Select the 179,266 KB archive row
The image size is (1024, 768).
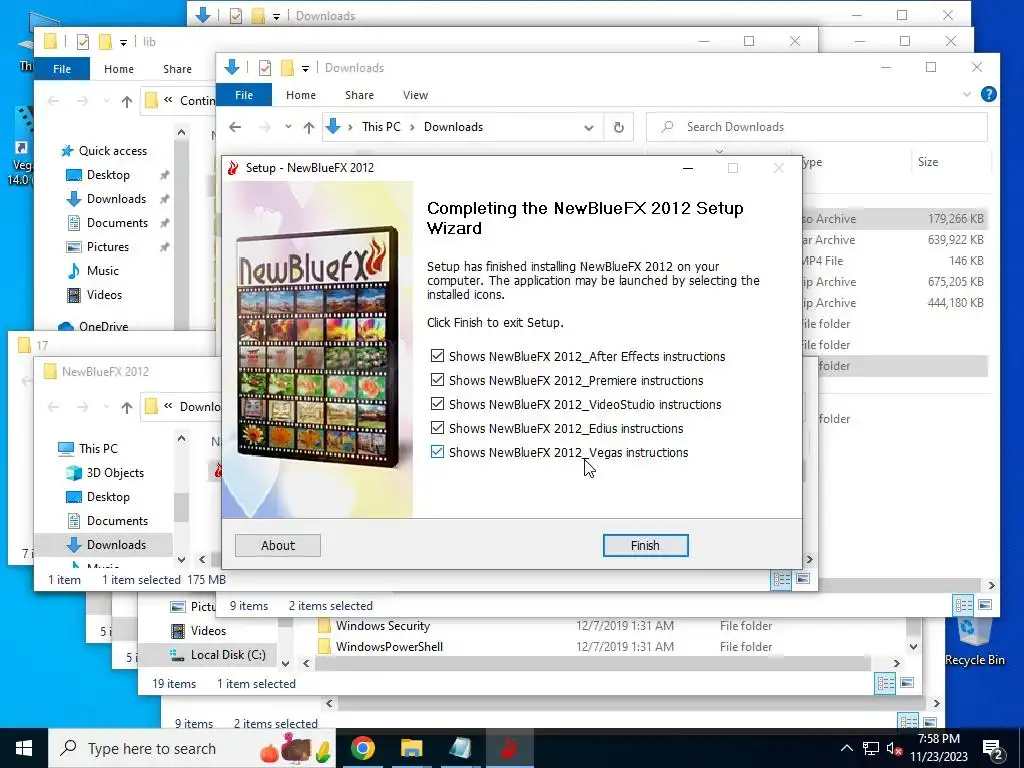coord(894,219)
